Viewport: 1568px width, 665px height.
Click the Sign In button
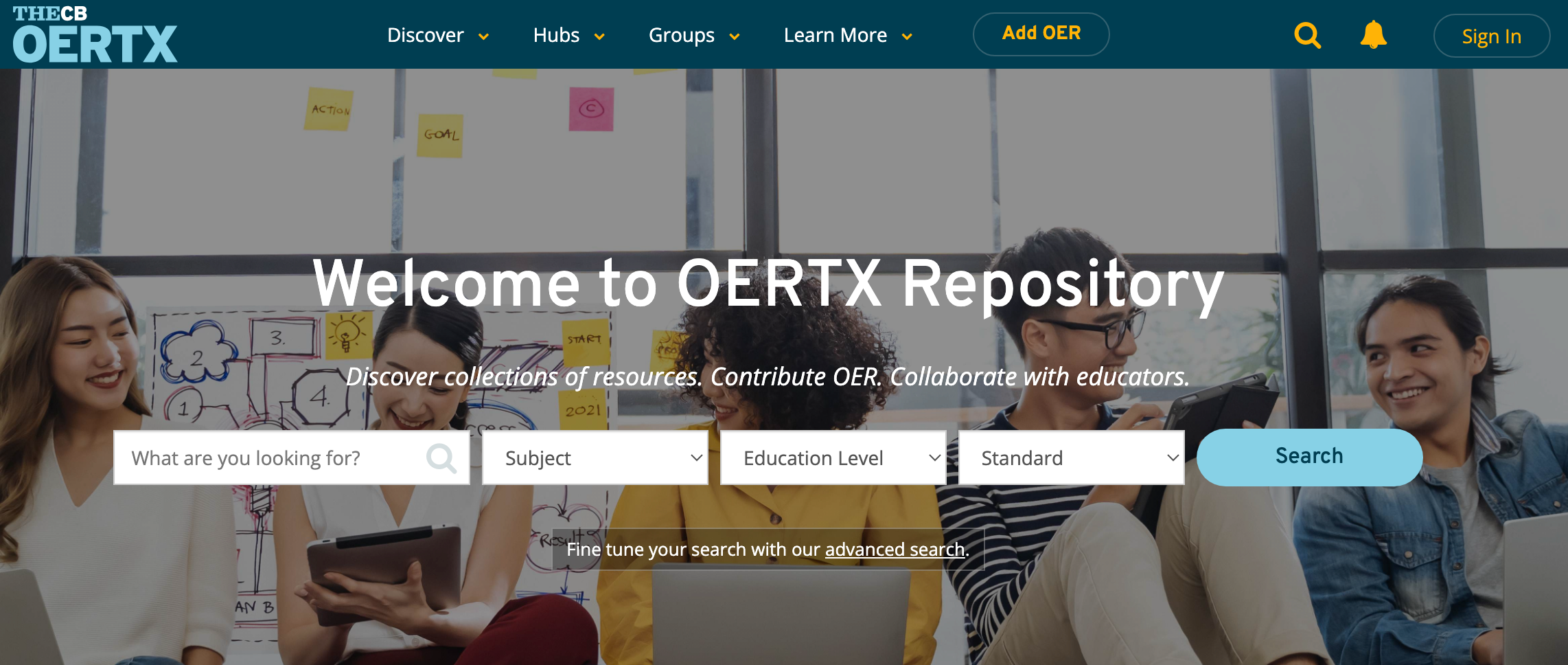pos(1491,36)
